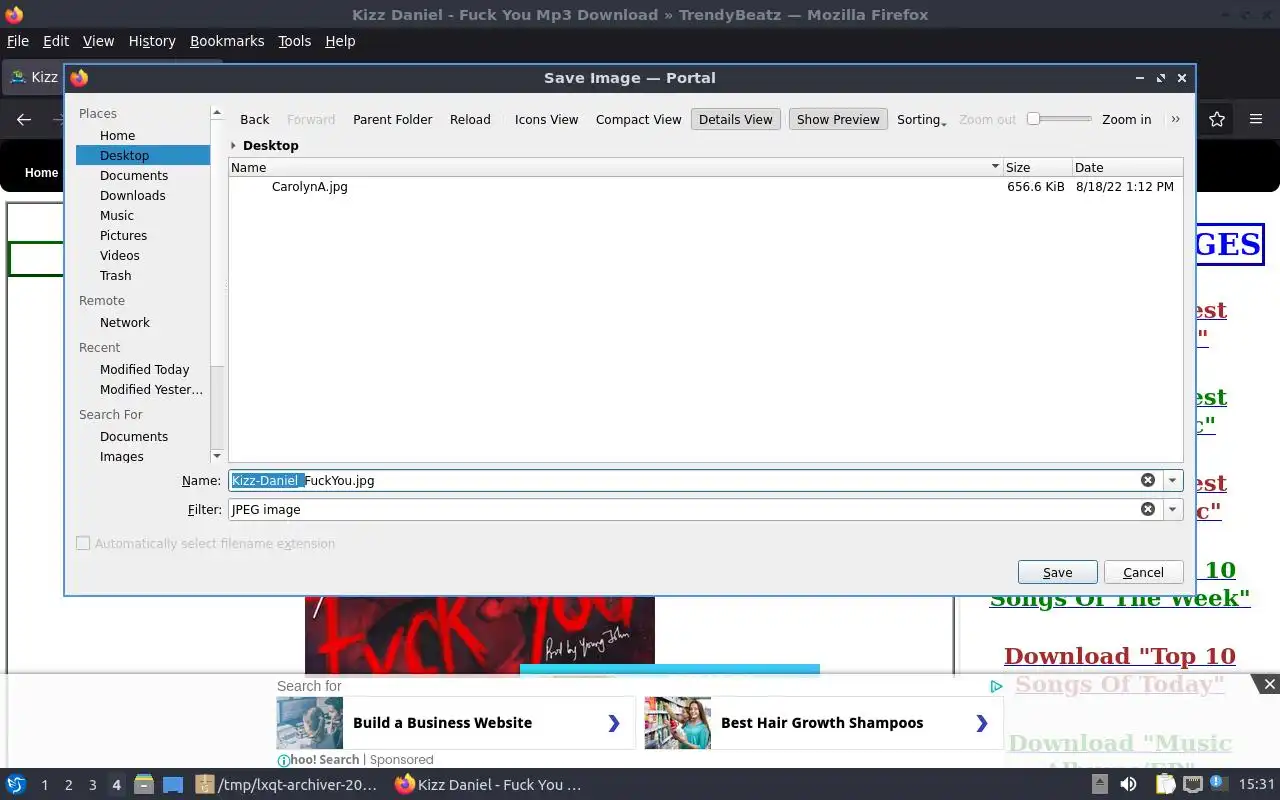Open Firefox hamburger application menu

click(1256, 119)
